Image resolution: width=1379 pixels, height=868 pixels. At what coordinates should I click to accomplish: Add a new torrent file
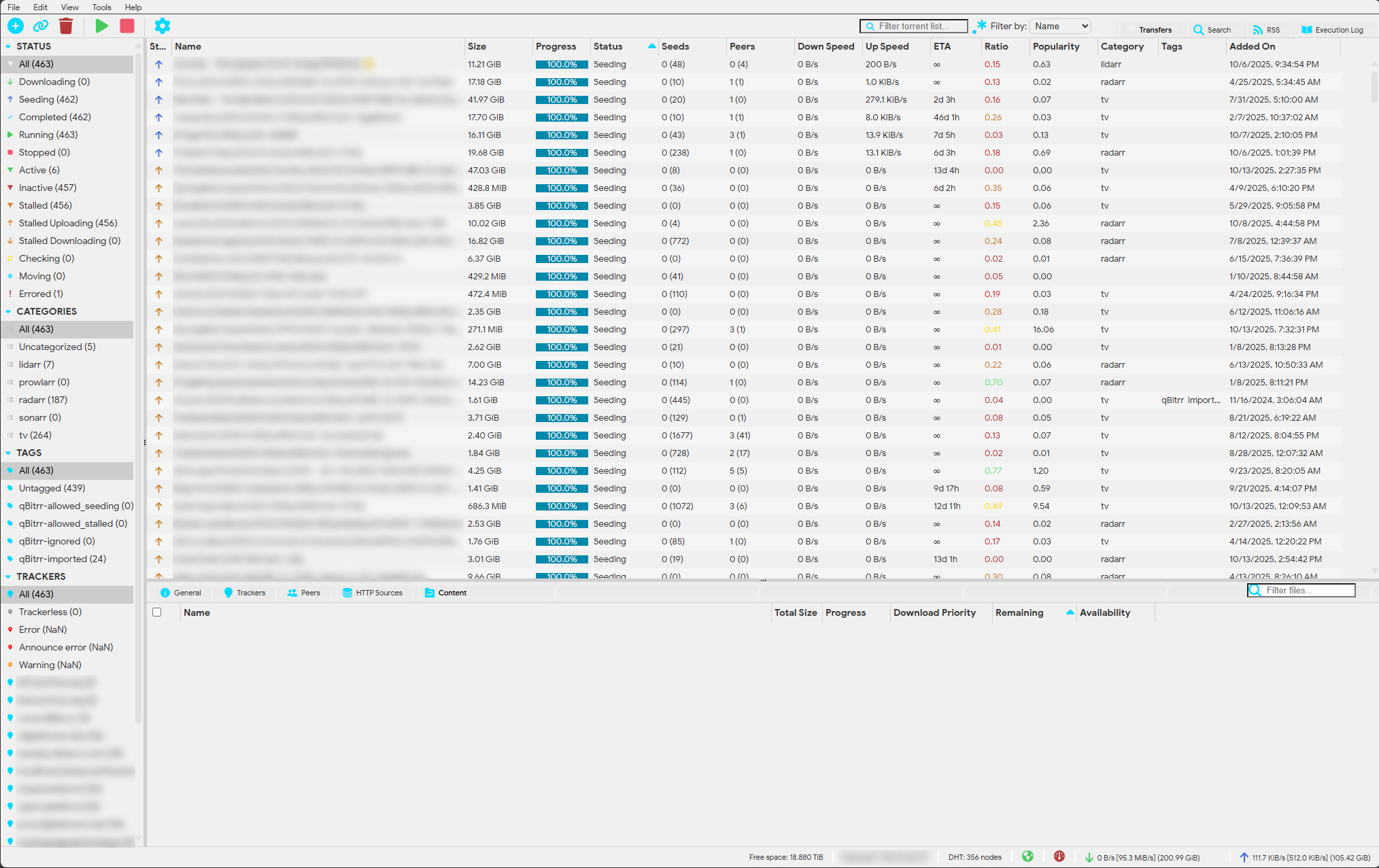point(15,26)
